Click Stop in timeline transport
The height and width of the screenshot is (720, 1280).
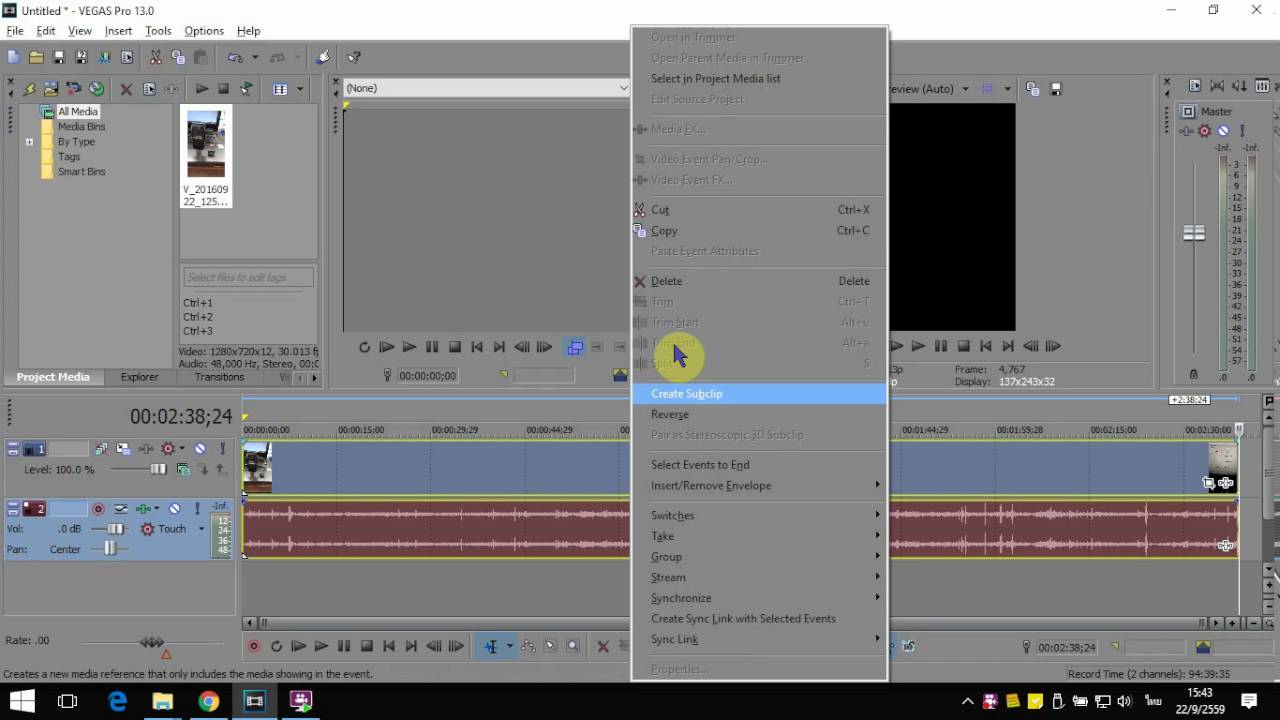[x=367, y=647]
